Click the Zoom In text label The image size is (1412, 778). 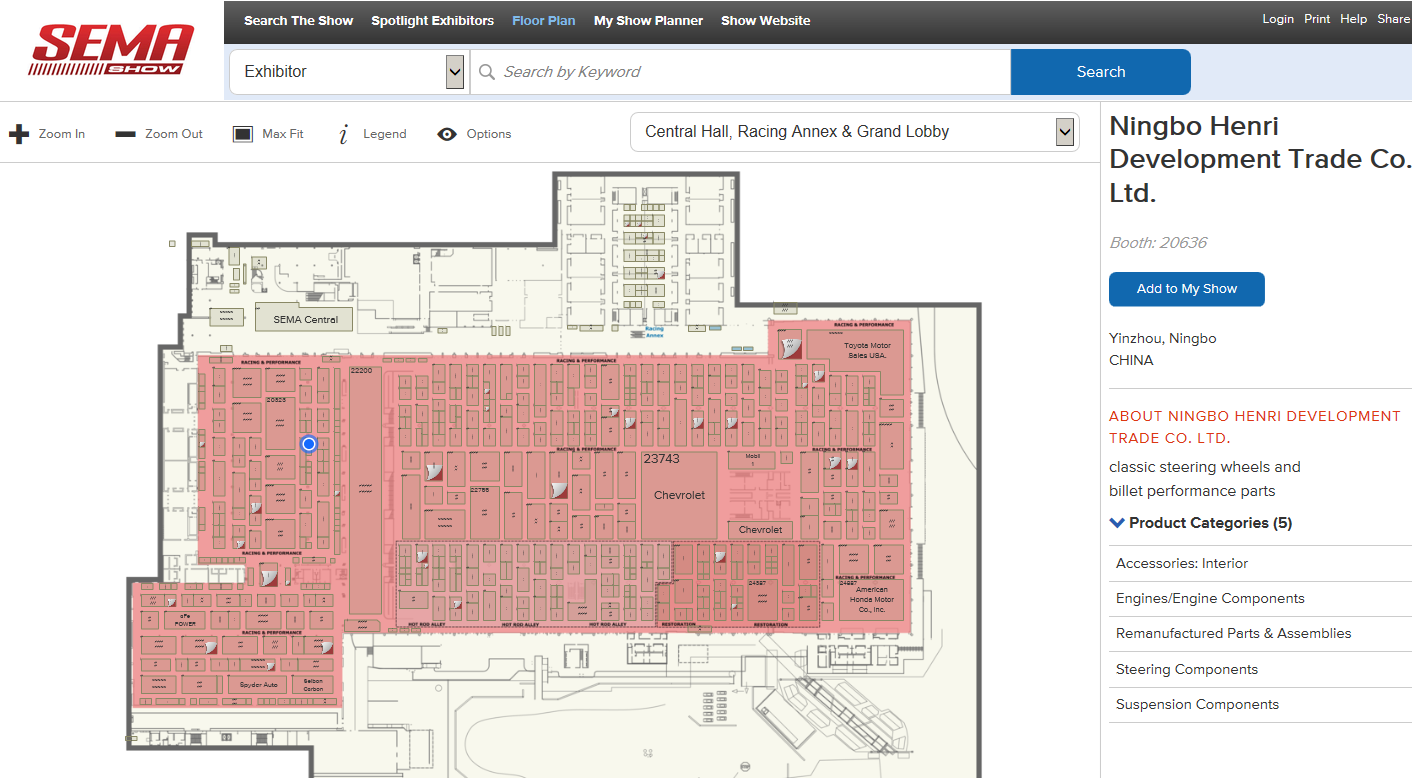(62, 134)
